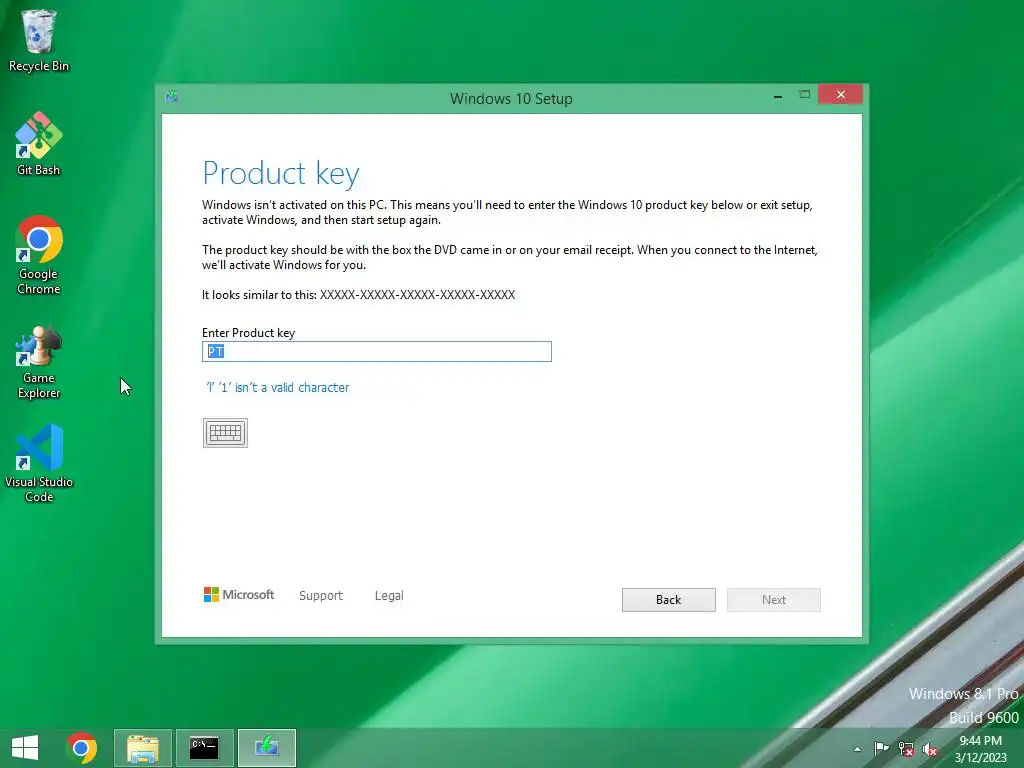The width and height of the screenshot is (1024, 768).
Task: Select the Visual Studio Code desktop shortcut
Action: pos(39,463)
